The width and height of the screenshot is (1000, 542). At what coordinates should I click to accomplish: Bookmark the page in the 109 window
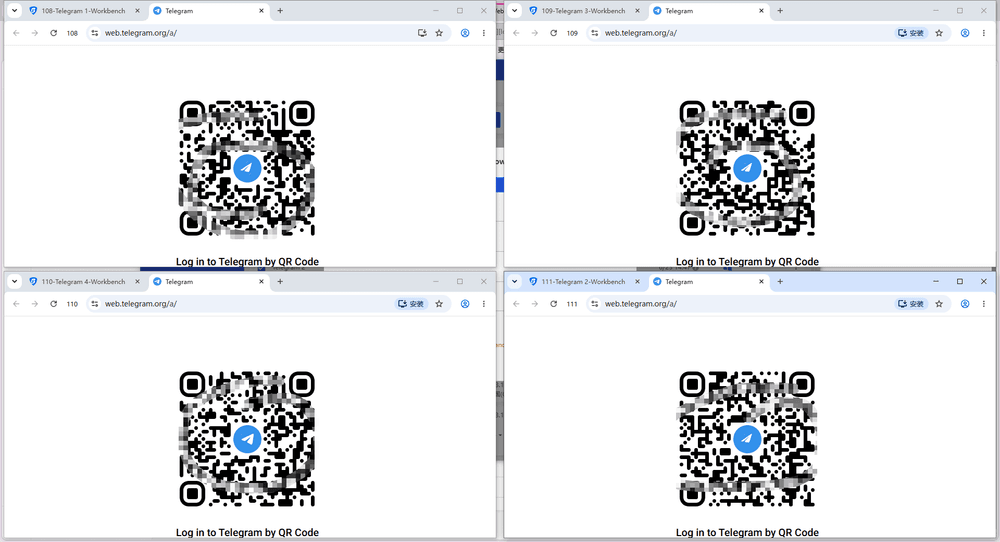point(939,33)
